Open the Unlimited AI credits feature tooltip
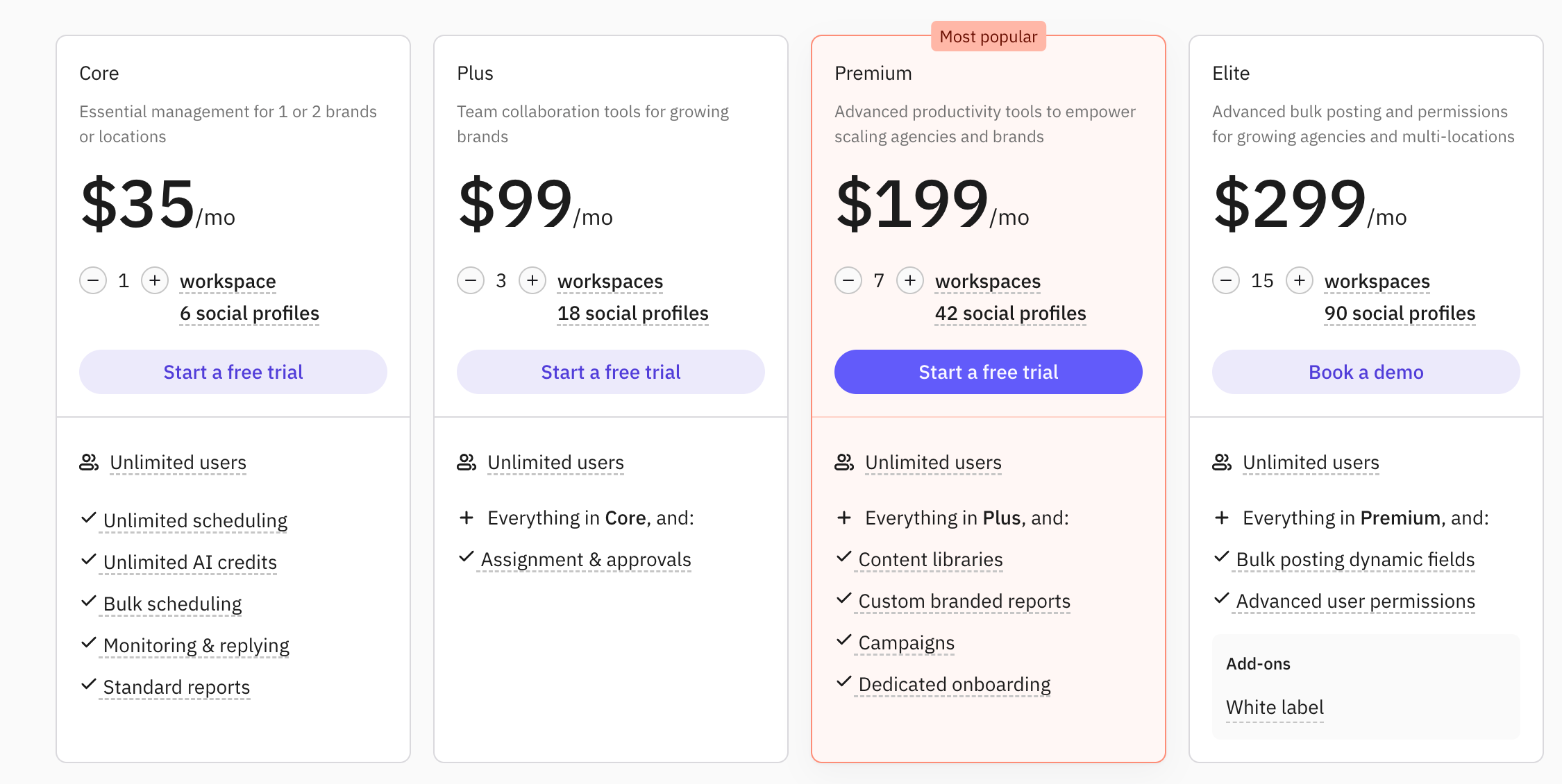 pos(190,562)
